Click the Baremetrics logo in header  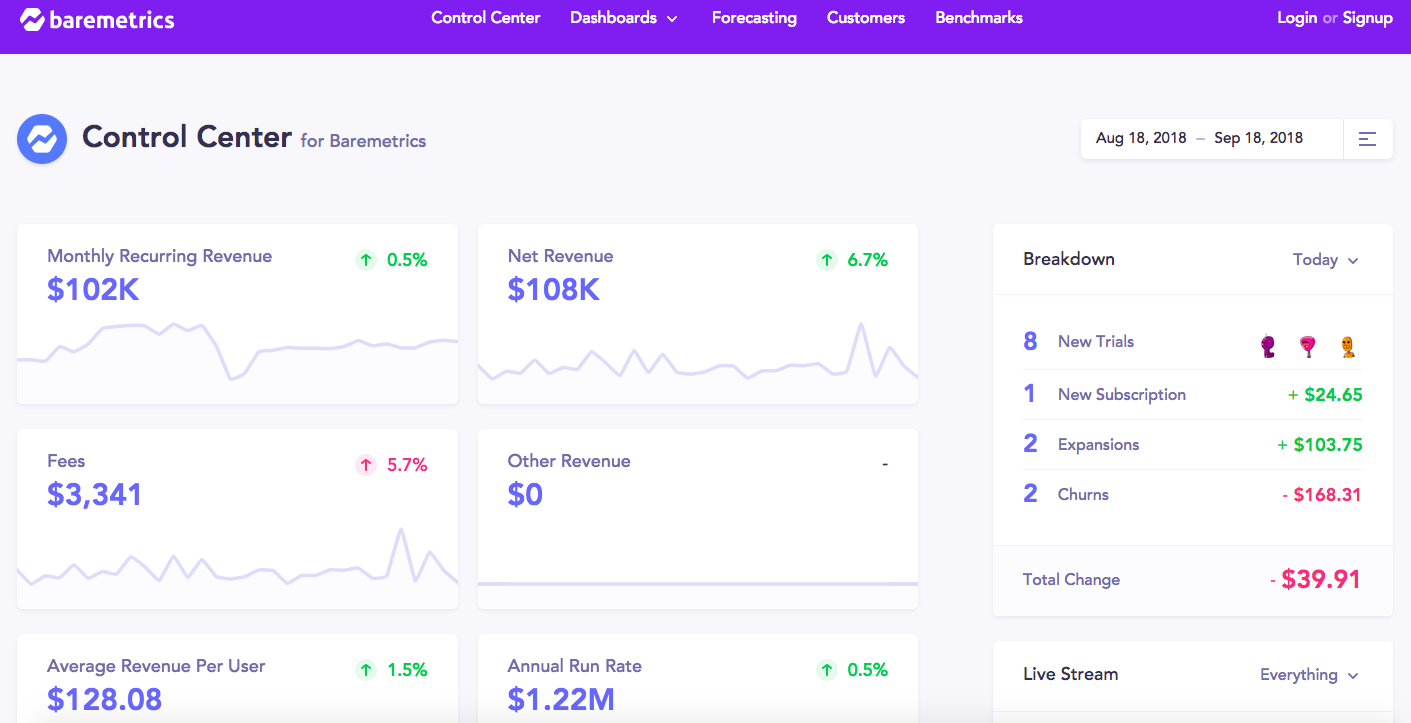97,19
